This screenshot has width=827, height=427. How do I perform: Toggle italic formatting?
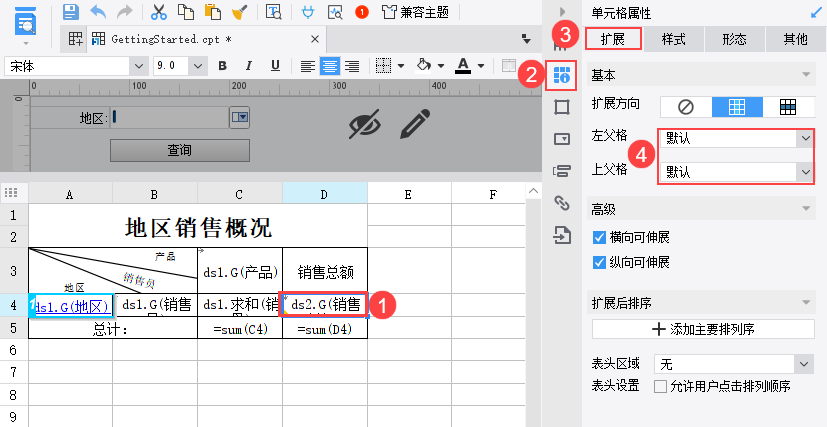(248, 66)
